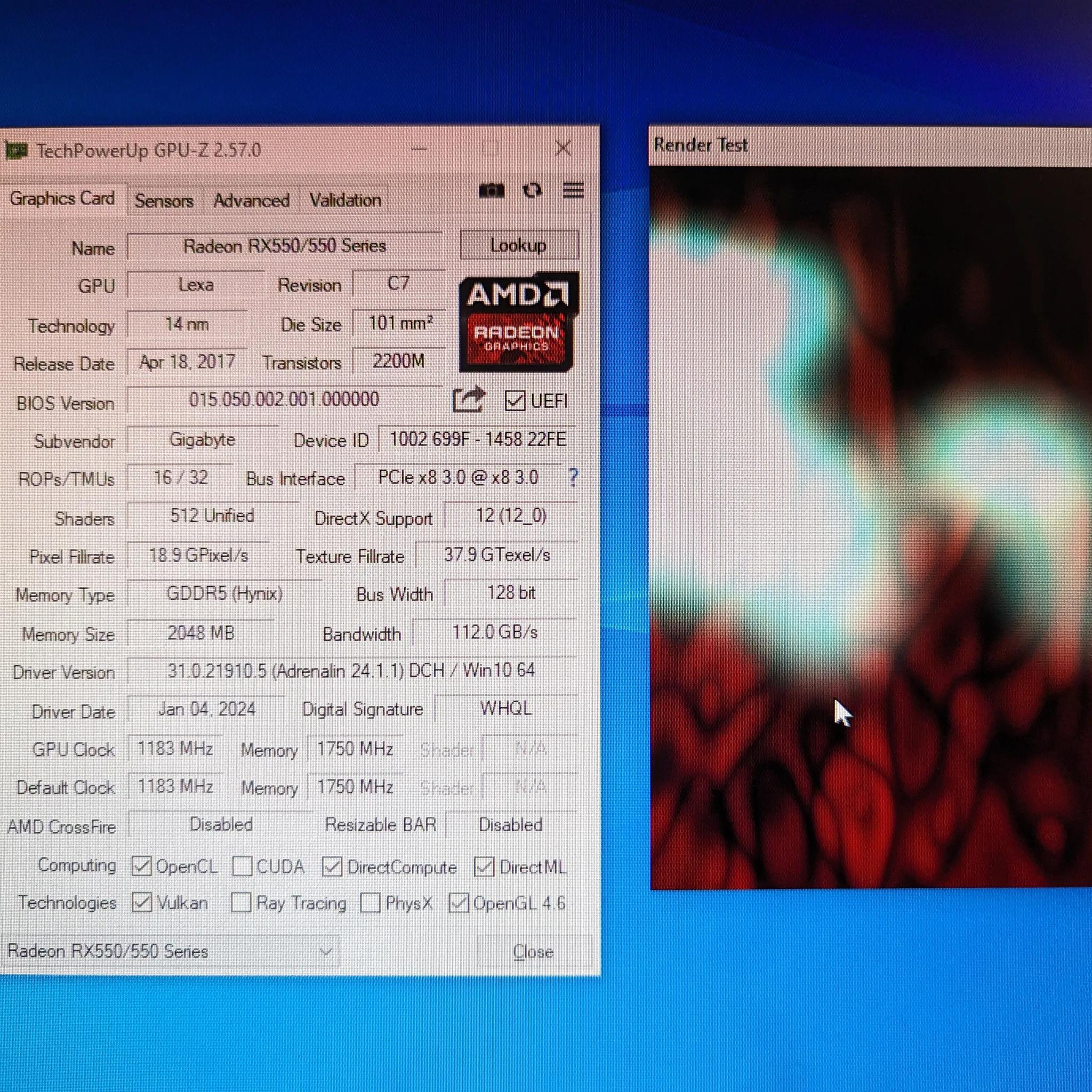Click the Driver Date field value
Viewport: 1092px width, 1092px height.
[x=206, y=709]
